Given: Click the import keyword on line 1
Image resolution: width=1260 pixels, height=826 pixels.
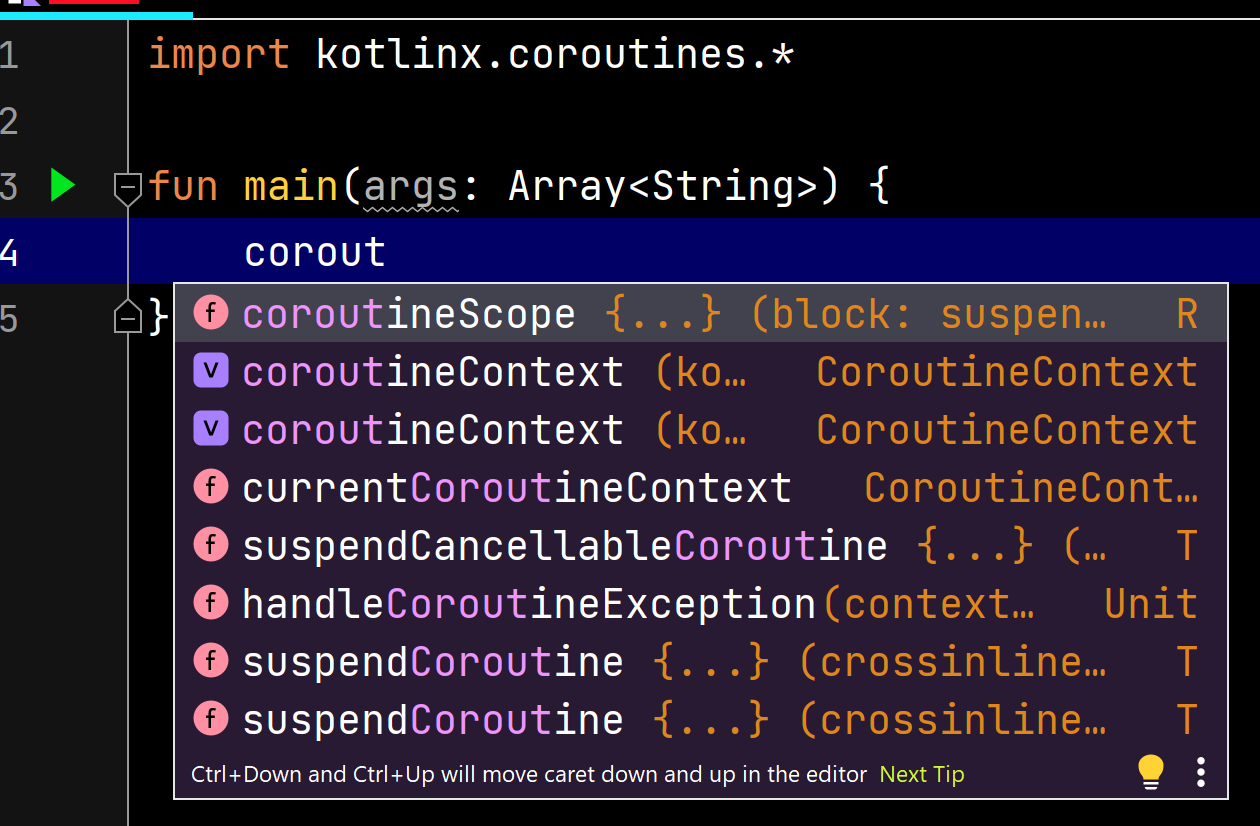Looking at the screenshot, I should pyautogui.click(x=219, y=55).
